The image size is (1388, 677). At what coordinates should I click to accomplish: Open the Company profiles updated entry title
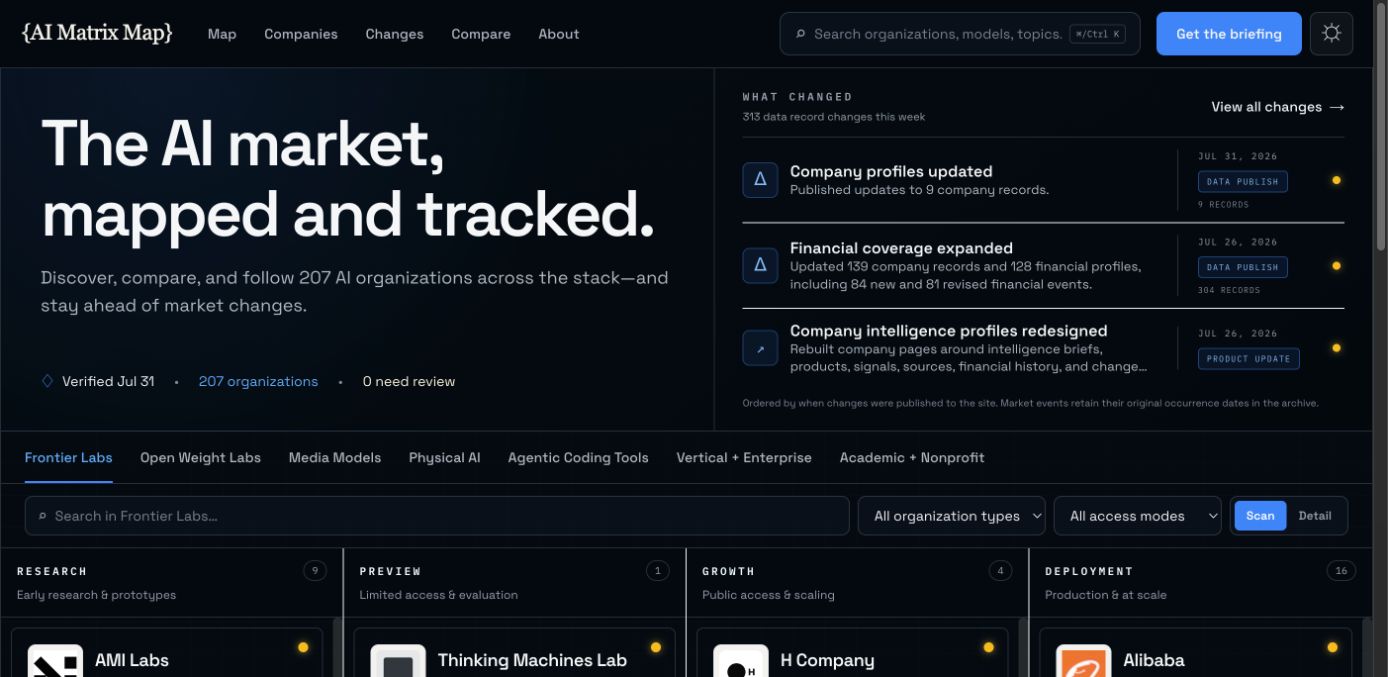click(x=891, y=171)
